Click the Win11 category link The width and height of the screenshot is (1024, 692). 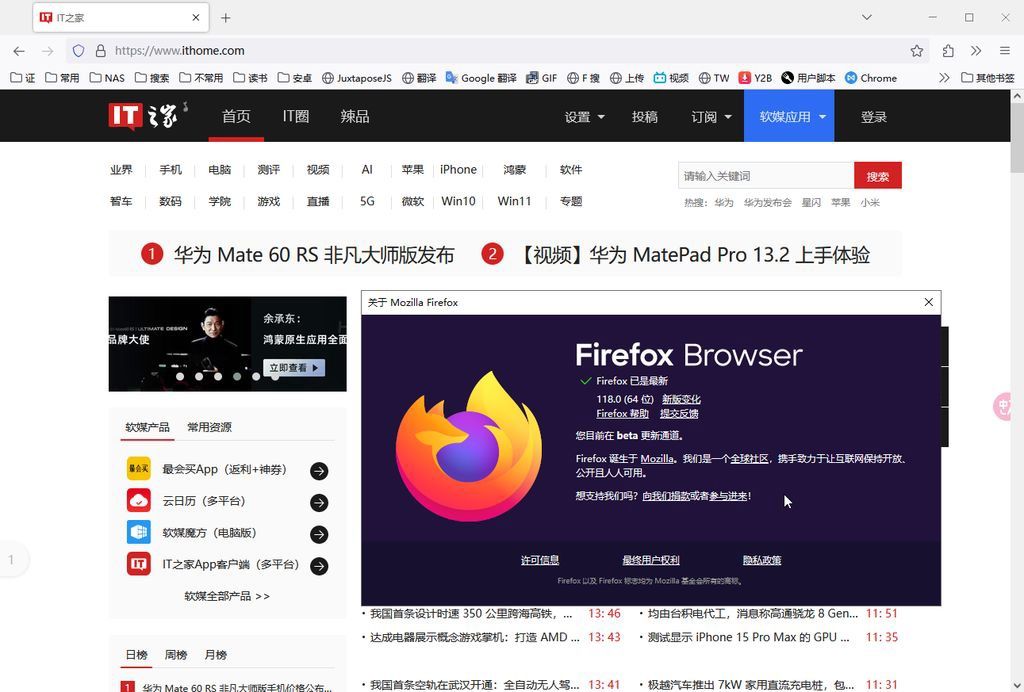coord(515,201)
